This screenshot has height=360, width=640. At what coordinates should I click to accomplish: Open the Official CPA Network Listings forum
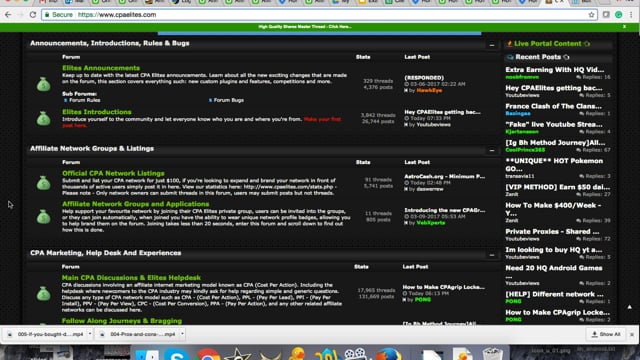[x=113, y=173]
